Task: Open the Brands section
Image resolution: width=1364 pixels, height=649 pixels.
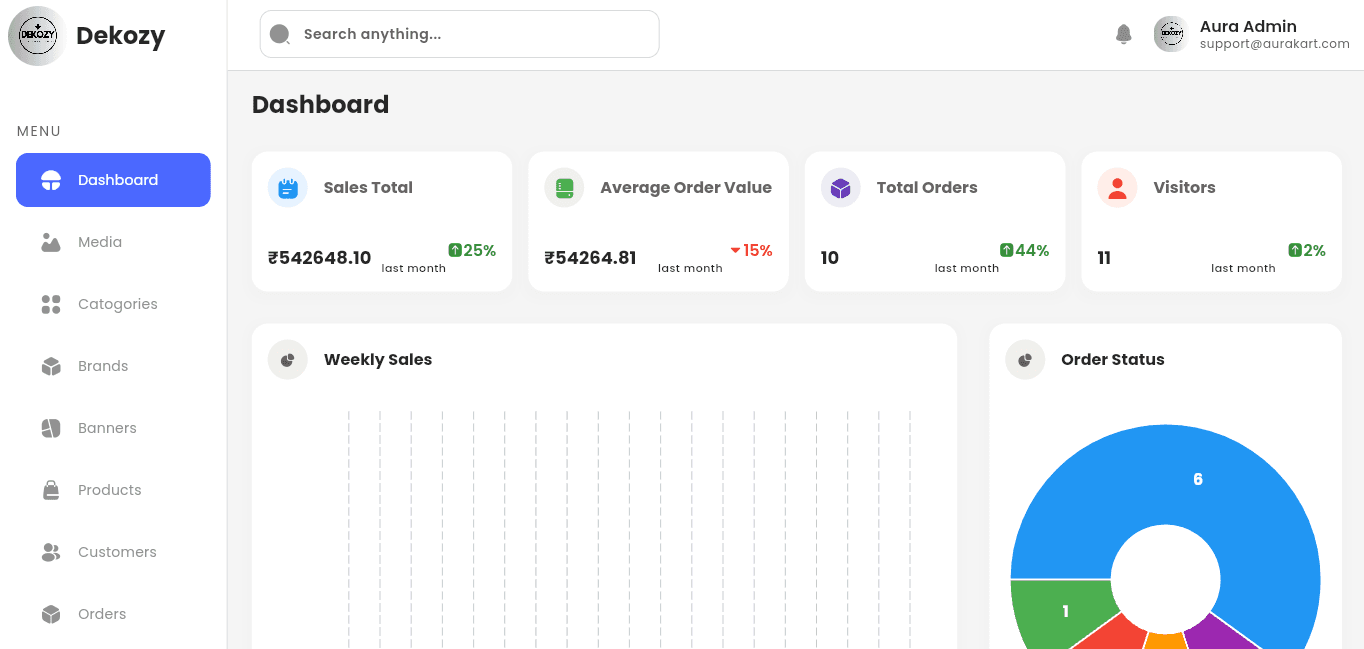Action: 113,366
